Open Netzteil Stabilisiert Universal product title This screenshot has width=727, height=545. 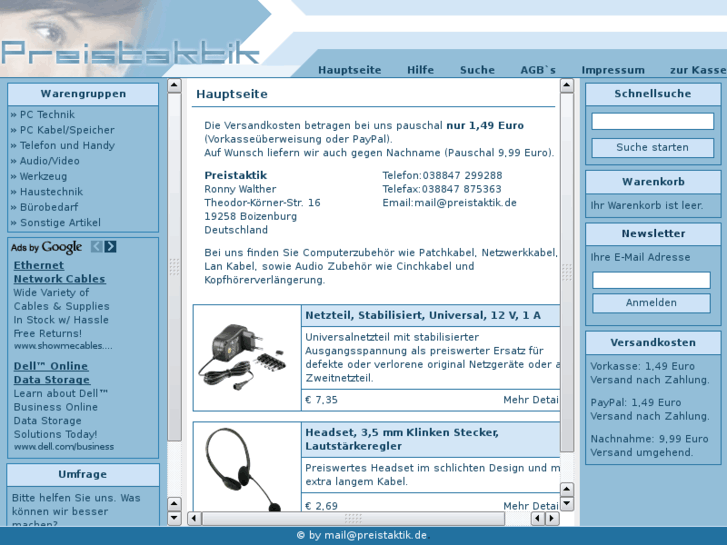(x=423, y=315)
